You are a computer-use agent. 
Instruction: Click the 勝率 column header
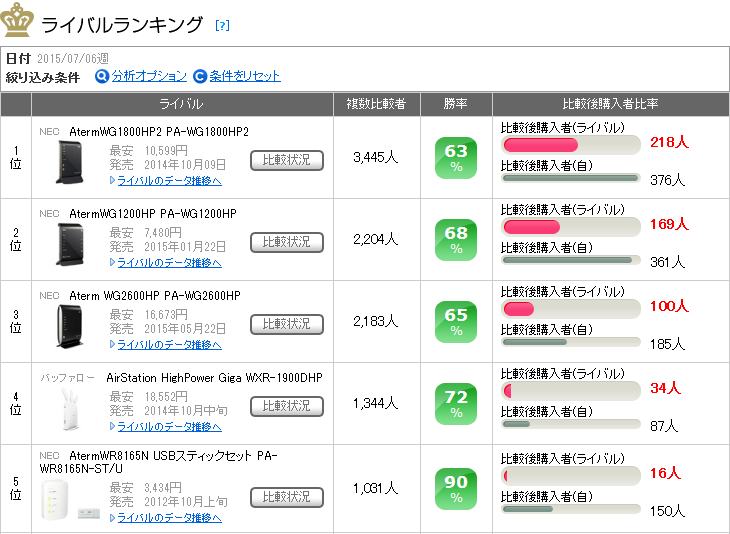click(x=456, y=104)
